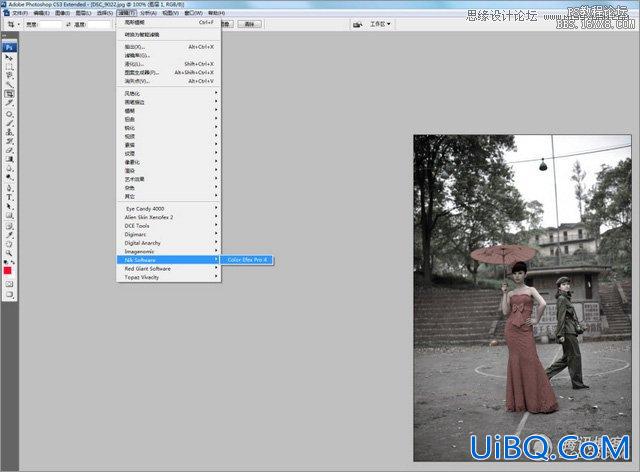
Task: Select the Blur tool
Action: 9,168
